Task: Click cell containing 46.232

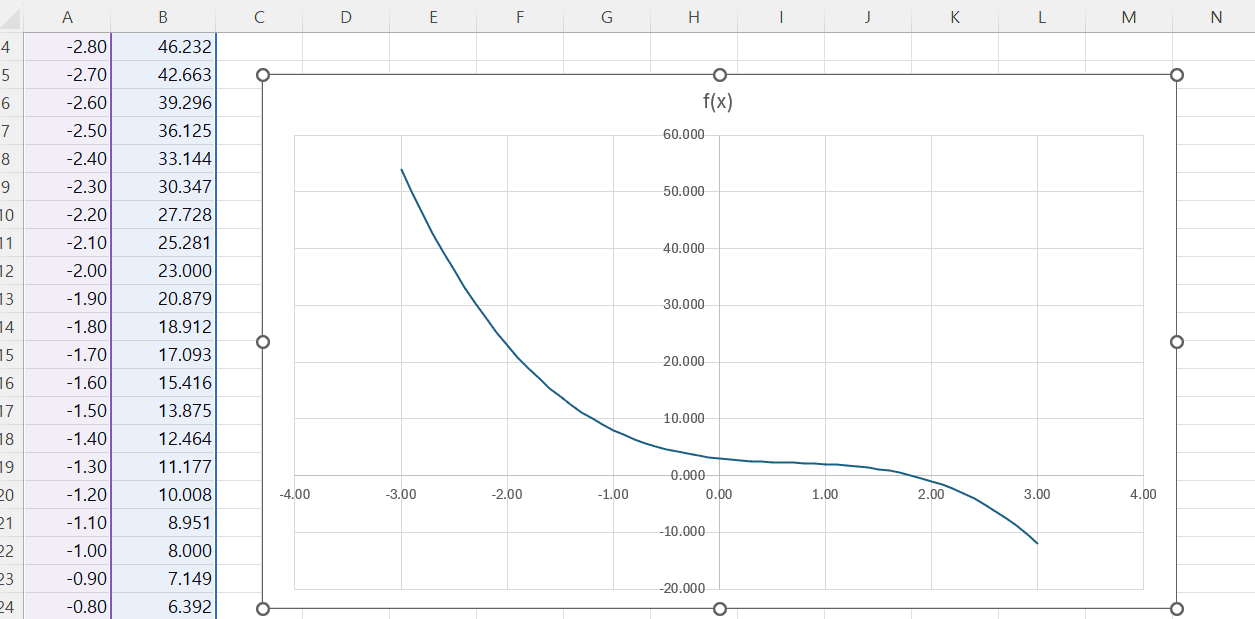Action: (x=164, y=47)
